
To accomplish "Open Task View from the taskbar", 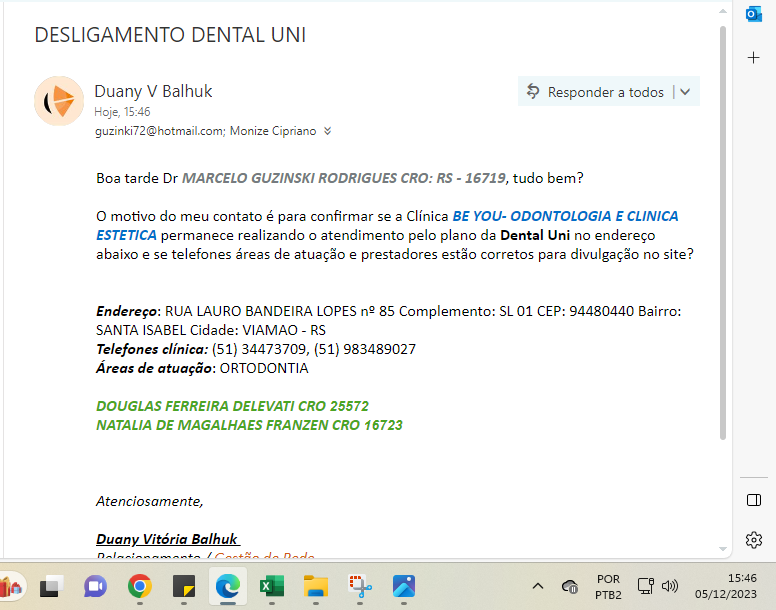I will coord(52,586).
